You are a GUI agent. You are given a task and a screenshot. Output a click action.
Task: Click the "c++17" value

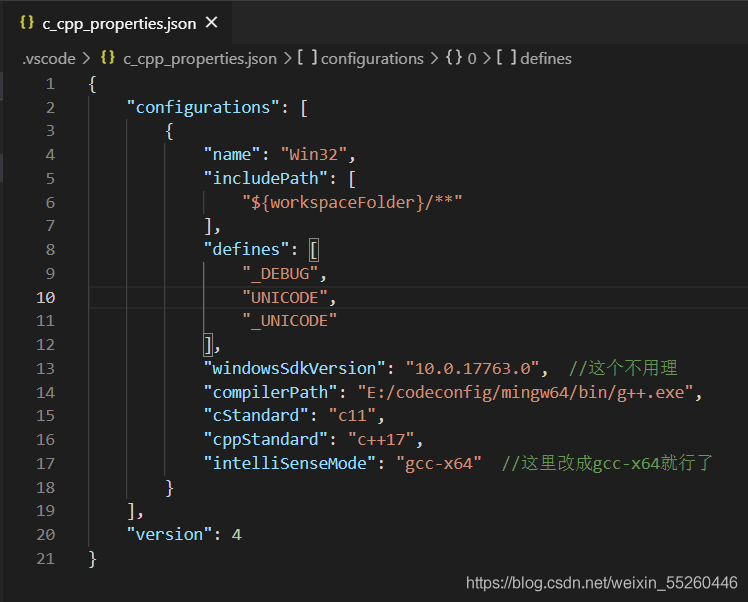(381, 439)
